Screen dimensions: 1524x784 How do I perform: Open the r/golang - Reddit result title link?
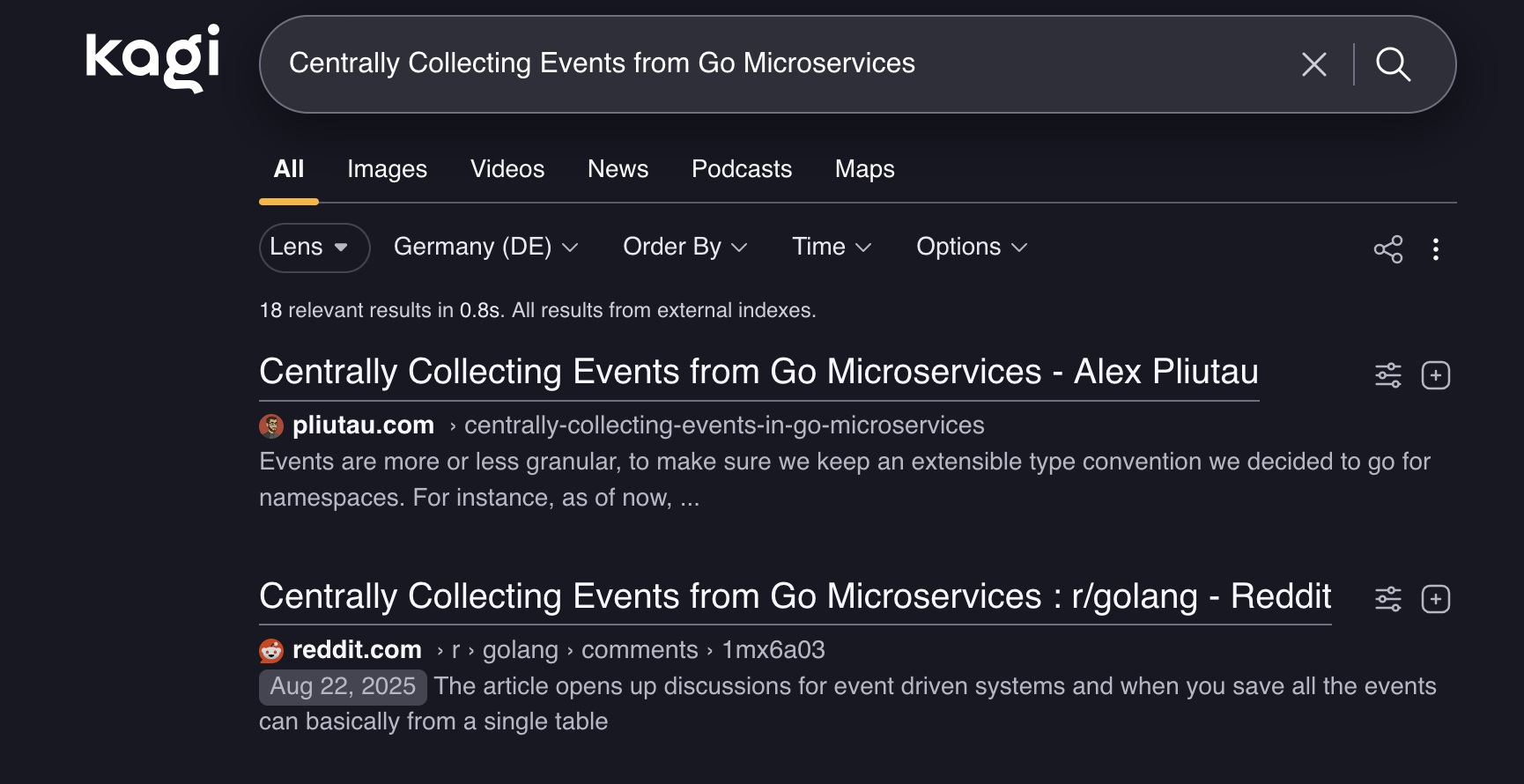click(x=795, y=597)
